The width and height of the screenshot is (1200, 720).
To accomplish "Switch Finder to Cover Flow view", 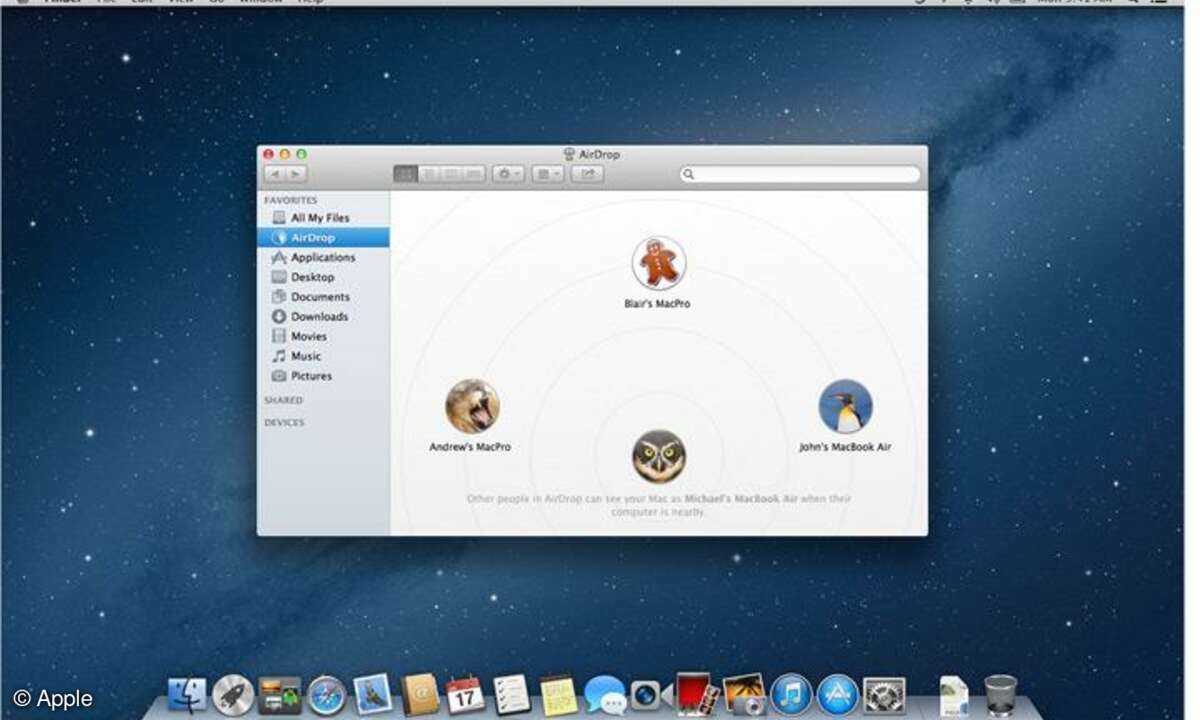I will tap(474, 174).
